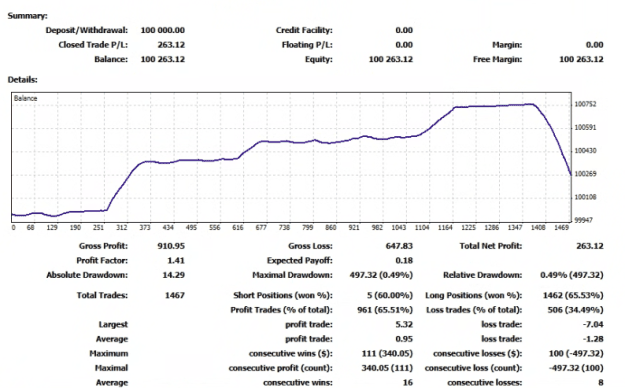The height and width of the screenshot is (388, 625).
Task: Click the 99947 axis value on the chart
Action: click(x=585, y=220)
